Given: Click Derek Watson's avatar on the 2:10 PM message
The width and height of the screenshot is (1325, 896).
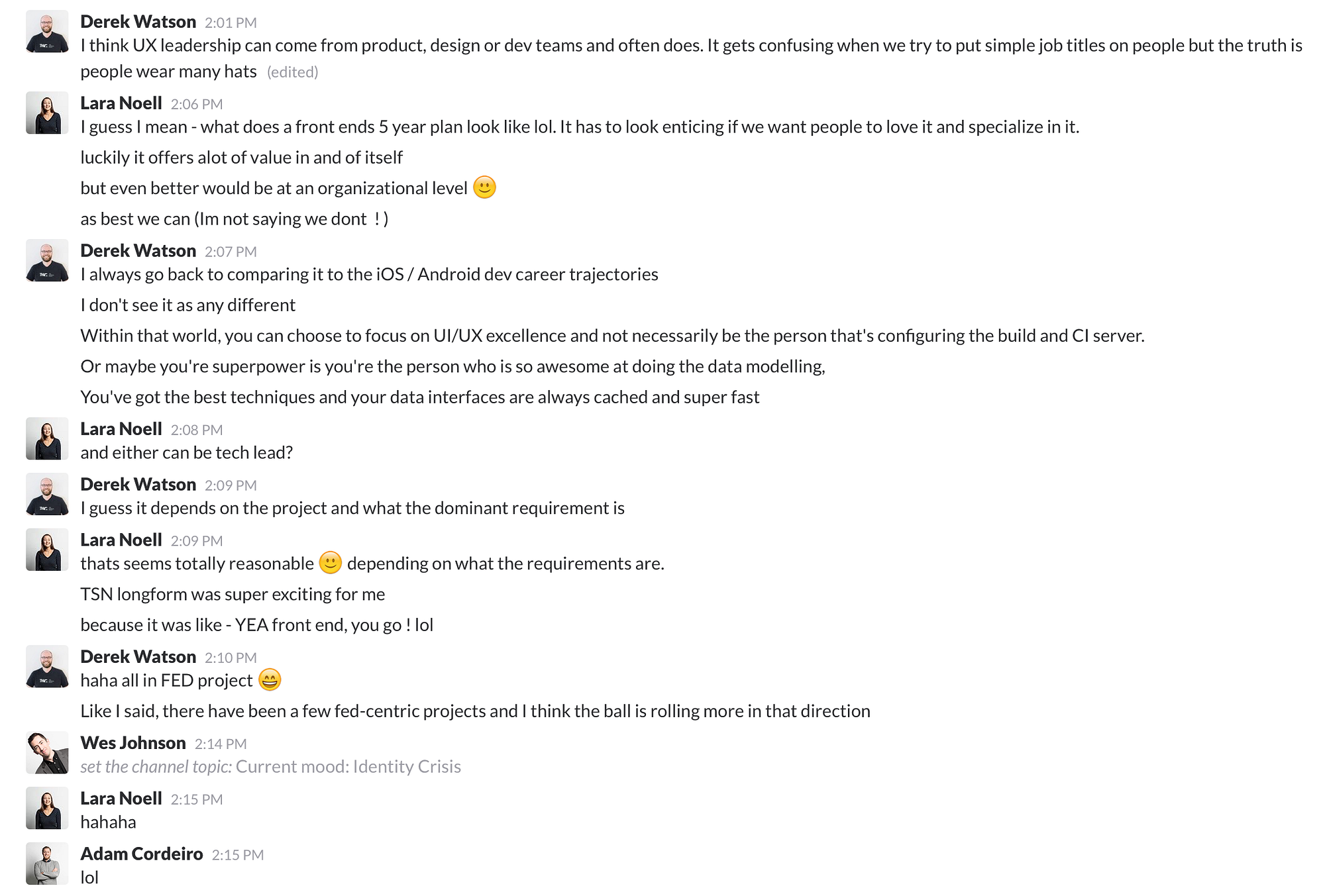Looking at the screenshot, I should [47, 666].
